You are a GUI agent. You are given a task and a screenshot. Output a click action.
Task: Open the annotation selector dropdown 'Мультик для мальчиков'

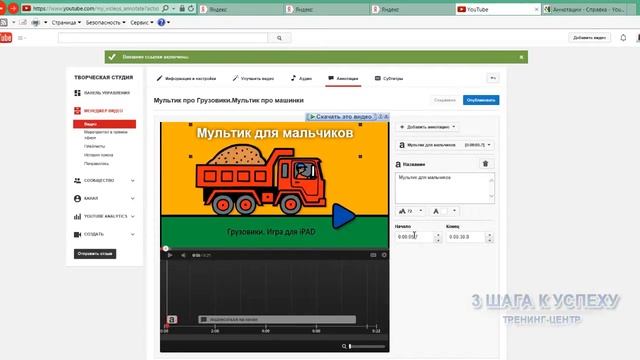(445, 145)
